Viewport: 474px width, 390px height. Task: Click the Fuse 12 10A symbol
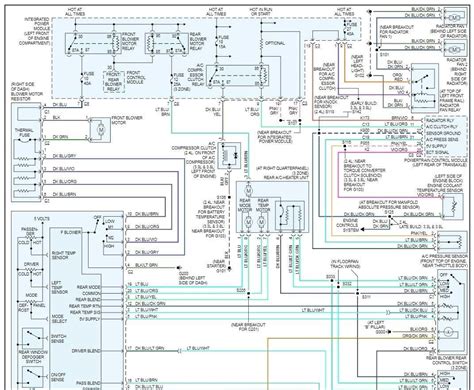coord(217,42)
